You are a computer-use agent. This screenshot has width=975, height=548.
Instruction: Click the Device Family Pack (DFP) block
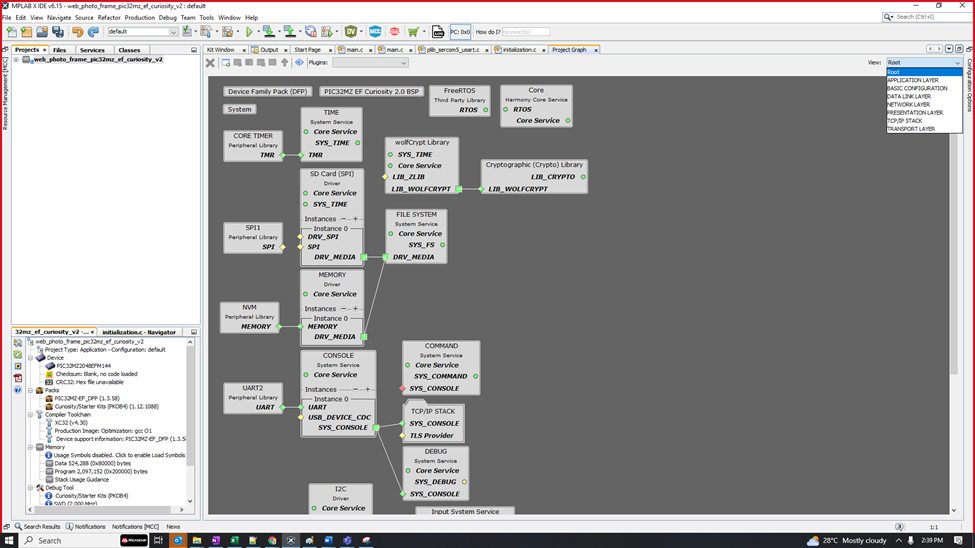(267, 91)
